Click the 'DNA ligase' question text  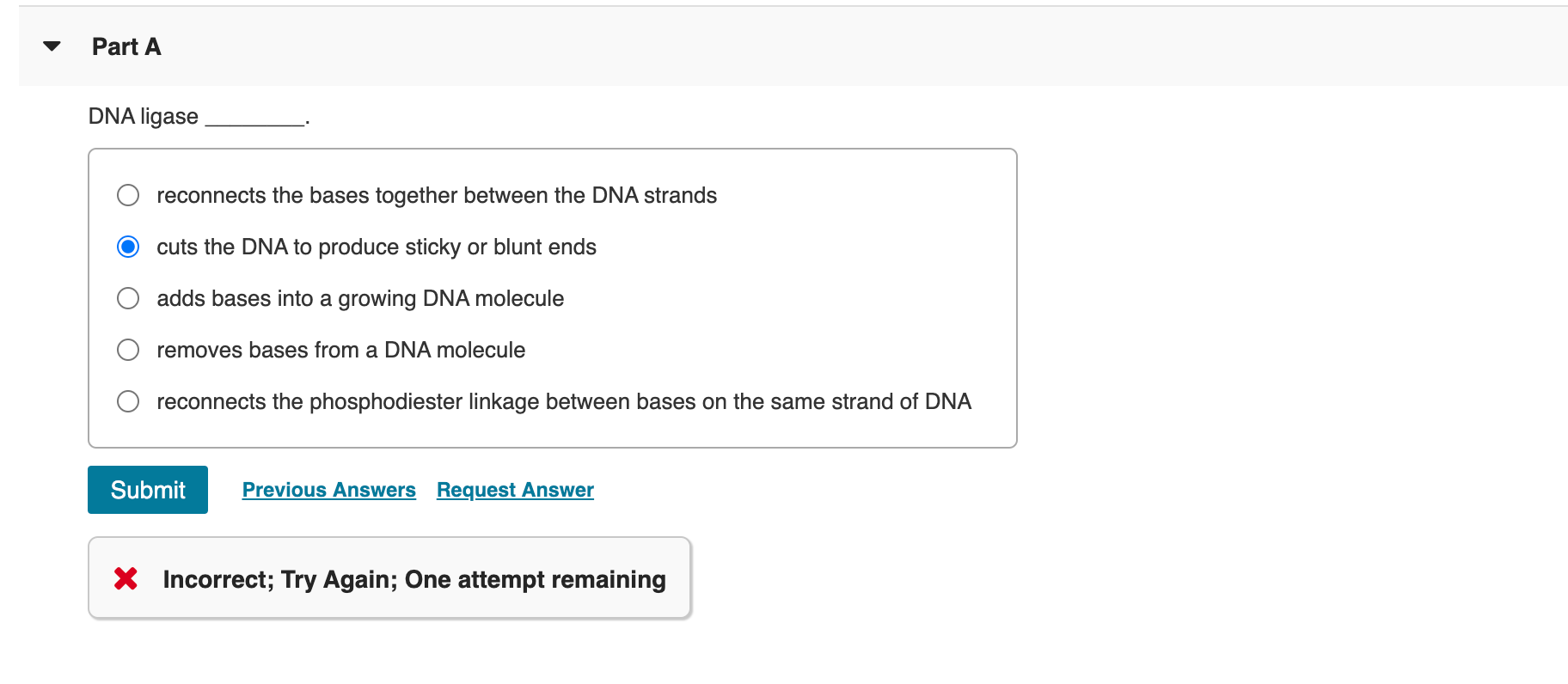(144, 116)
